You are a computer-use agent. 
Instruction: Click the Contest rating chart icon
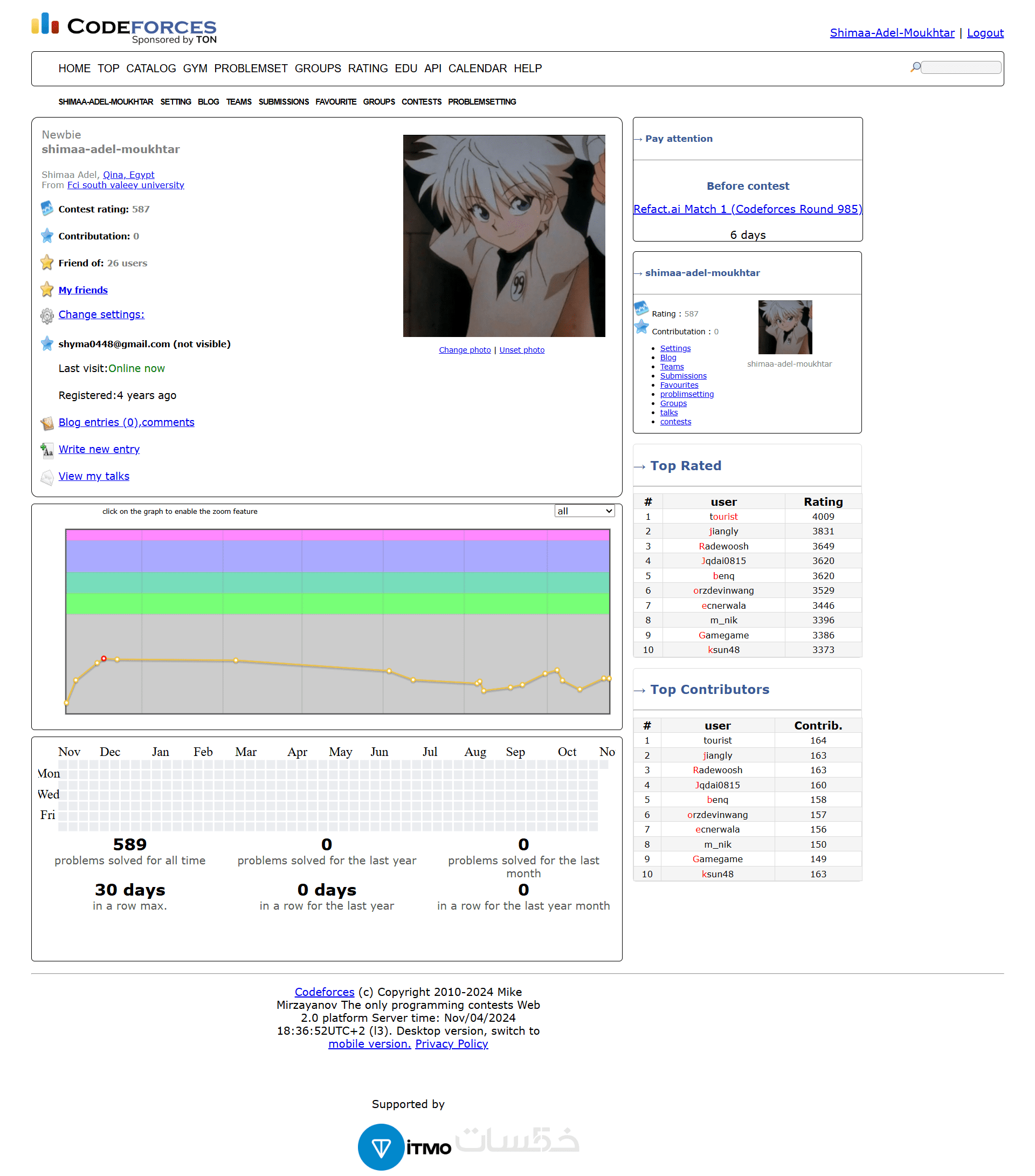(46, 208)
